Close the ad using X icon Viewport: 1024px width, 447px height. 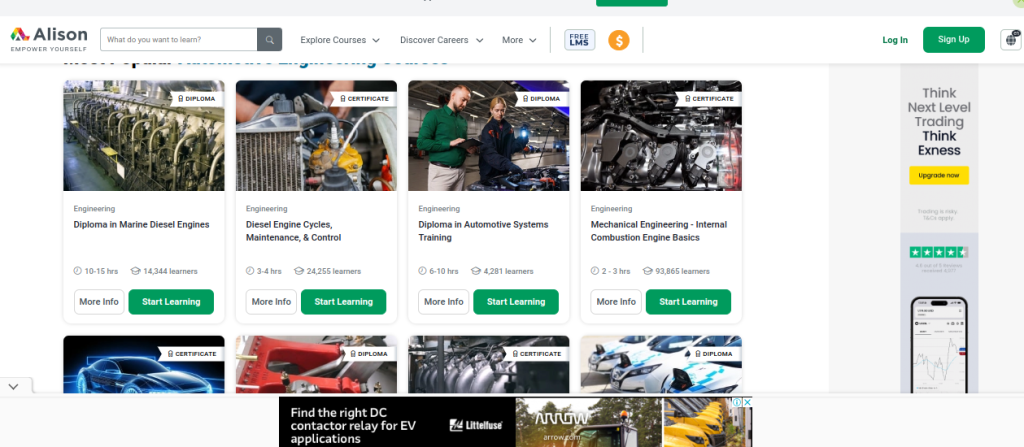tap(747, 402)
